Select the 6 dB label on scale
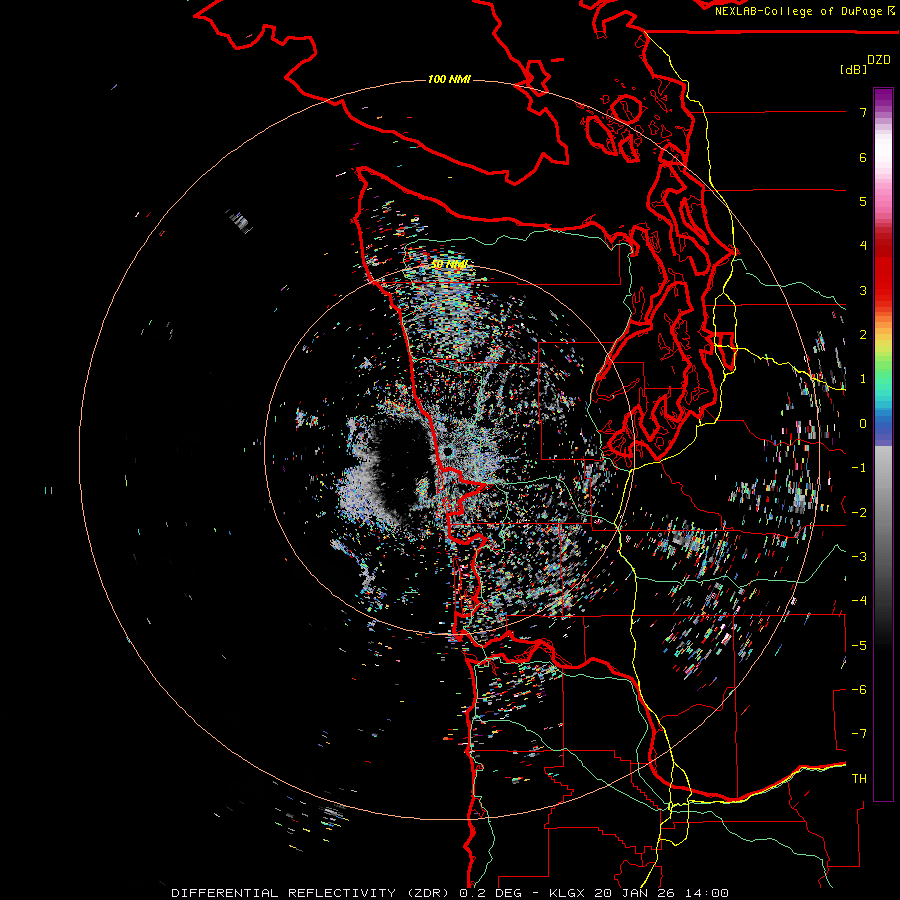This screenshot has height=900, width=900. click(x=863, y=157)
